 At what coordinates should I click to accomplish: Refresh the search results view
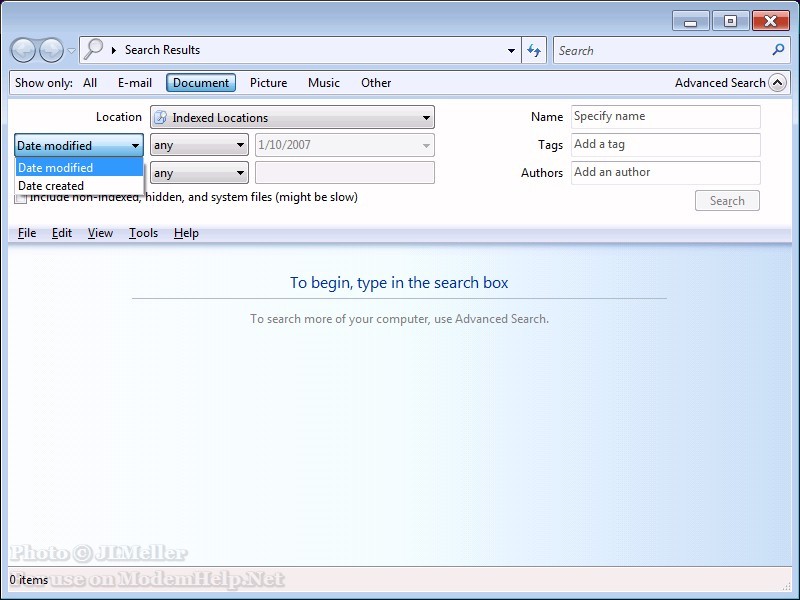point(534,51)
